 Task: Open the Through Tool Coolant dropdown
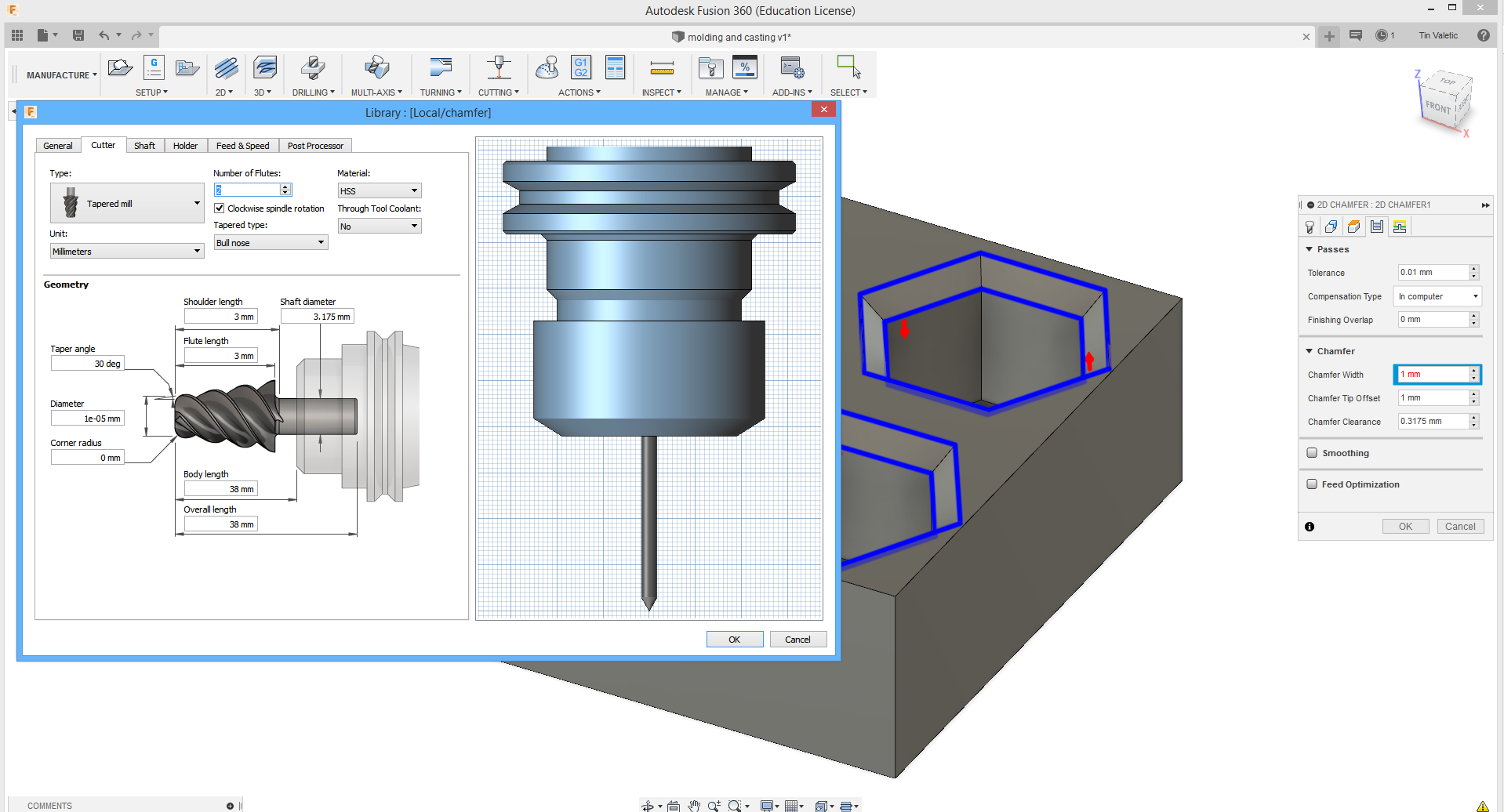pos(380,227)
